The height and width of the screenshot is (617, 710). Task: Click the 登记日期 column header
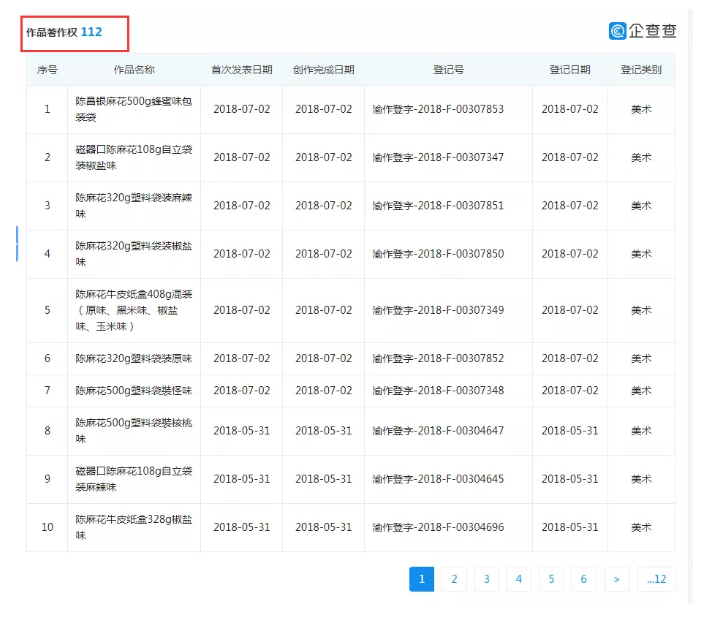click(x=569, y=70)
